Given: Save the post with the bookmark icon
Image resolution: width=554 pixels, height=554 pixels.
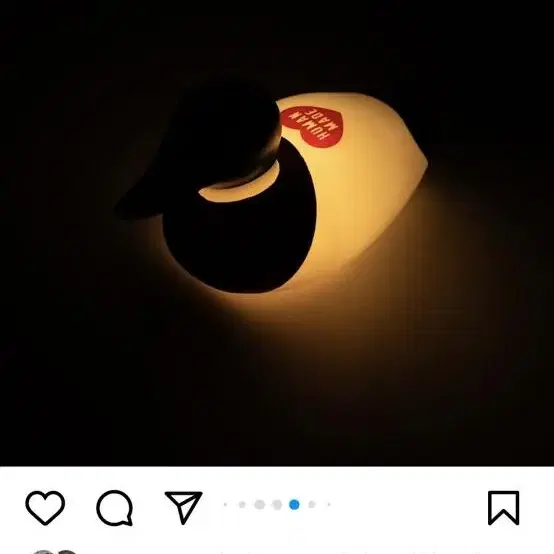Looking at the screenshot, I should click(x=503, y=508).
